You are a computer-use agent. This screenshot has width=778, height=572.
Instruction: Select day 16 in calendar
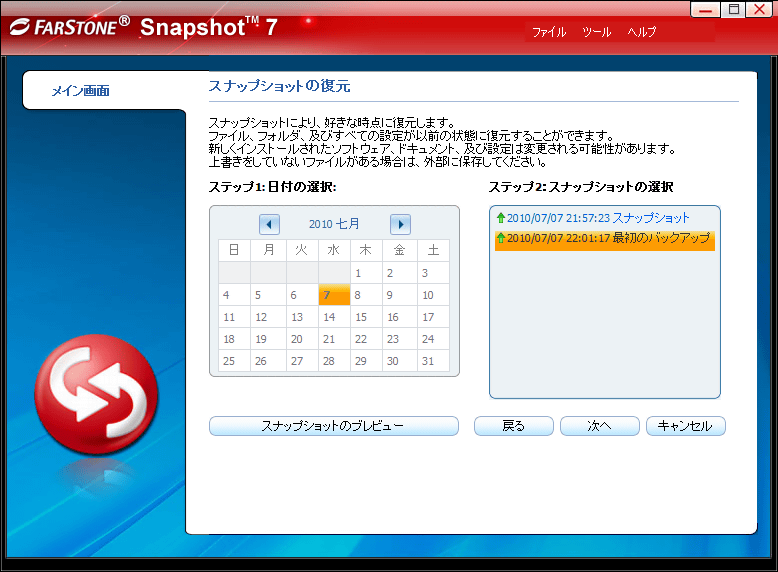pyautogui.click(x=399, y=317)
